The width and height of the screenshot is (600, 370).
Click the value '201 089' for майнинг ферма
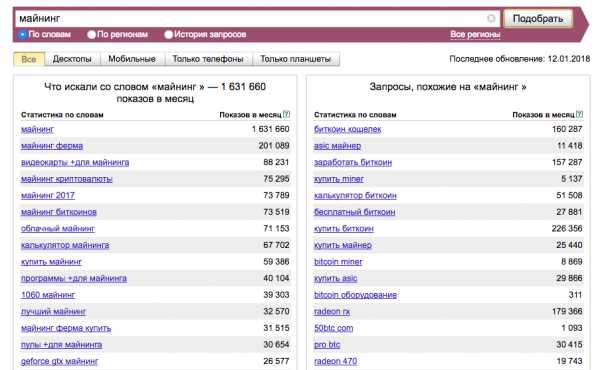tap(274, 146)
